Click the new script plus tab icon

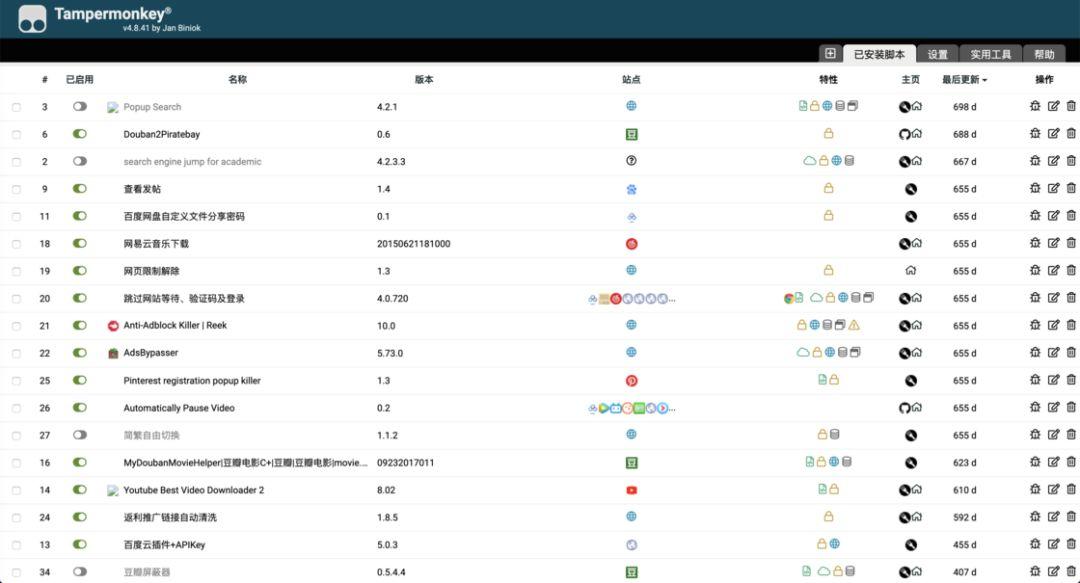click(x=830, y=54)
